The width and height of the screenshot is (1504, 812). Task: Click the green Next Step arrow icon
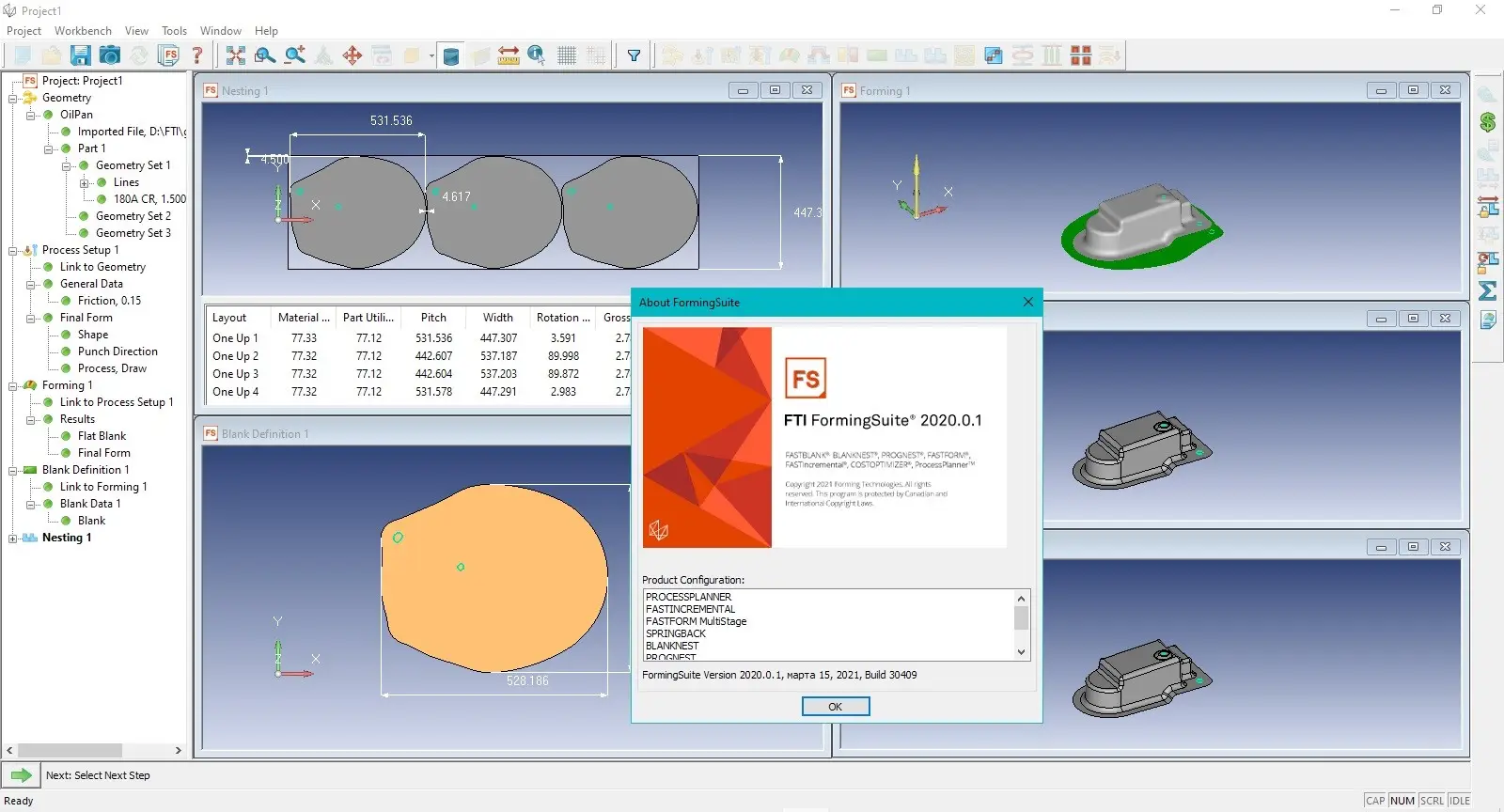coord(21,775)
